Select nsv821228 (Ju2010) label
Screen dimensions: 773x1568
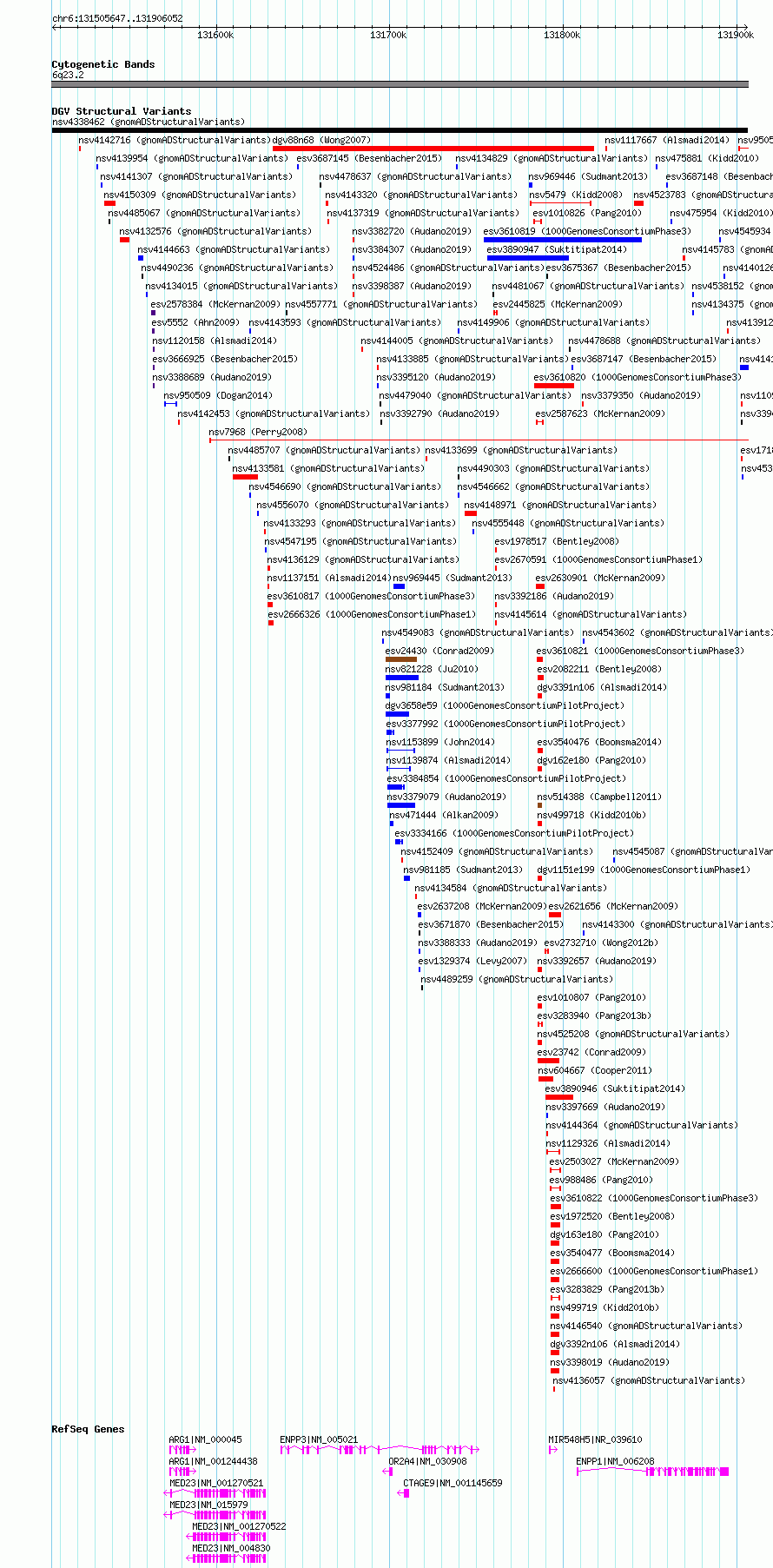pos(432,669)
